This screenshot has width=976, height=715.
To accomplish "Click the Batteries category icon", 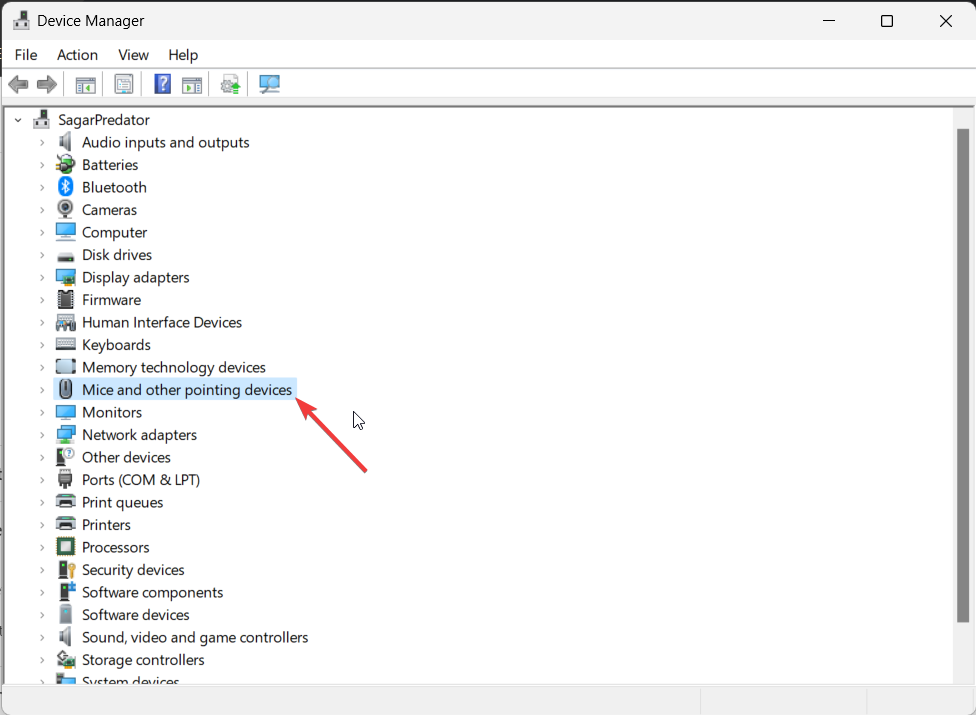I will tap(65, 164).
